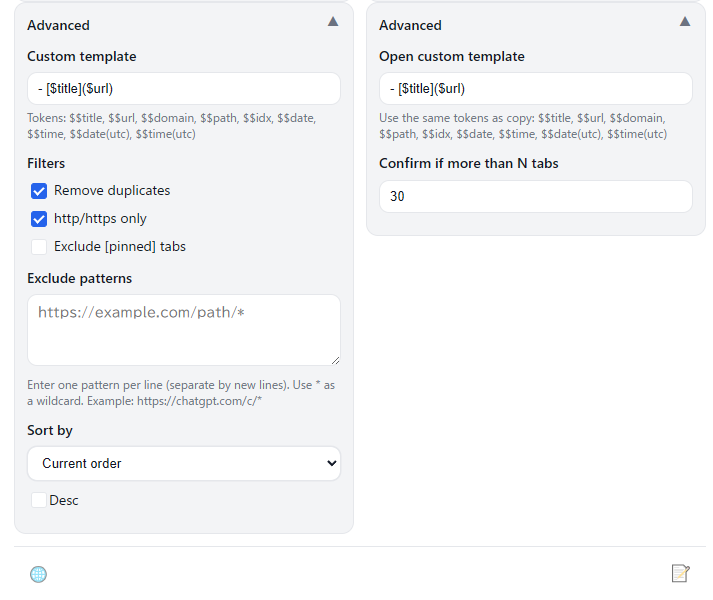This screenshot has width=713, height=600.
Task: Uncheck the Remove duplicates checkbox
Action: tap(39, 191)
